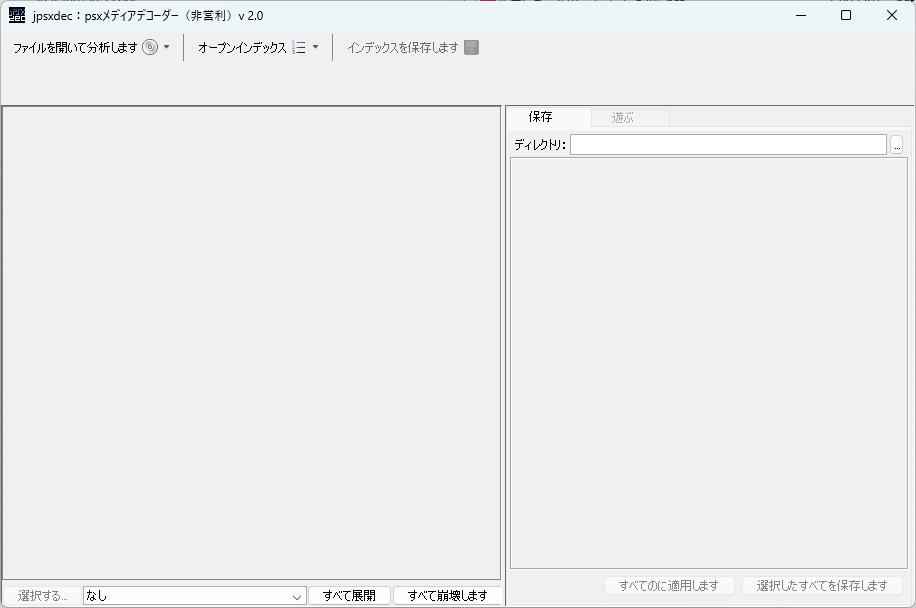Switch to the 遊ぶ tab
This screenshot has height=608, width=916.
click(x=623, y=118)
